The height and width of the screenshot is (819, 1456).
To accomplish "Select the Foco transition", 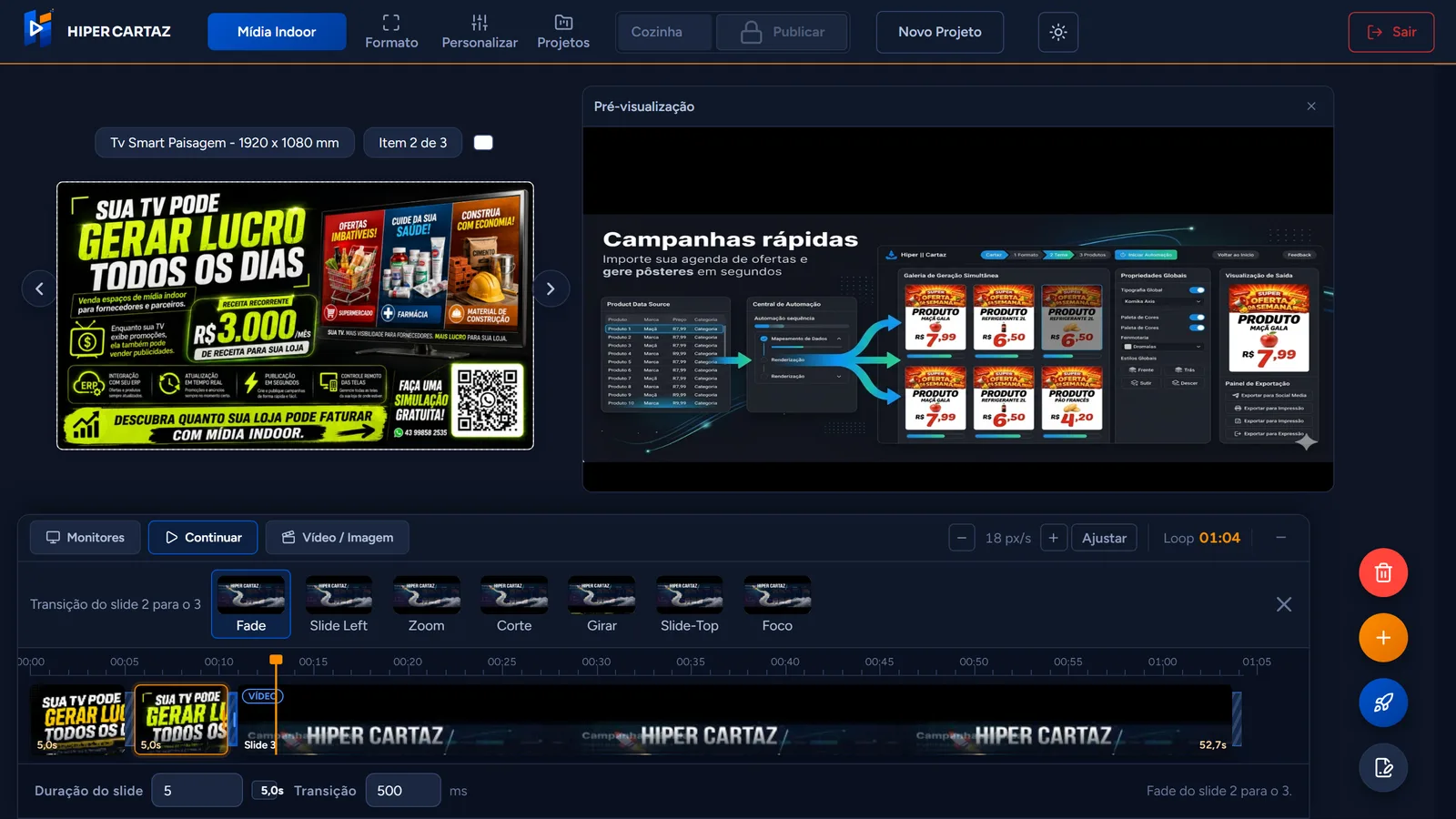I will tap(777, 604).
